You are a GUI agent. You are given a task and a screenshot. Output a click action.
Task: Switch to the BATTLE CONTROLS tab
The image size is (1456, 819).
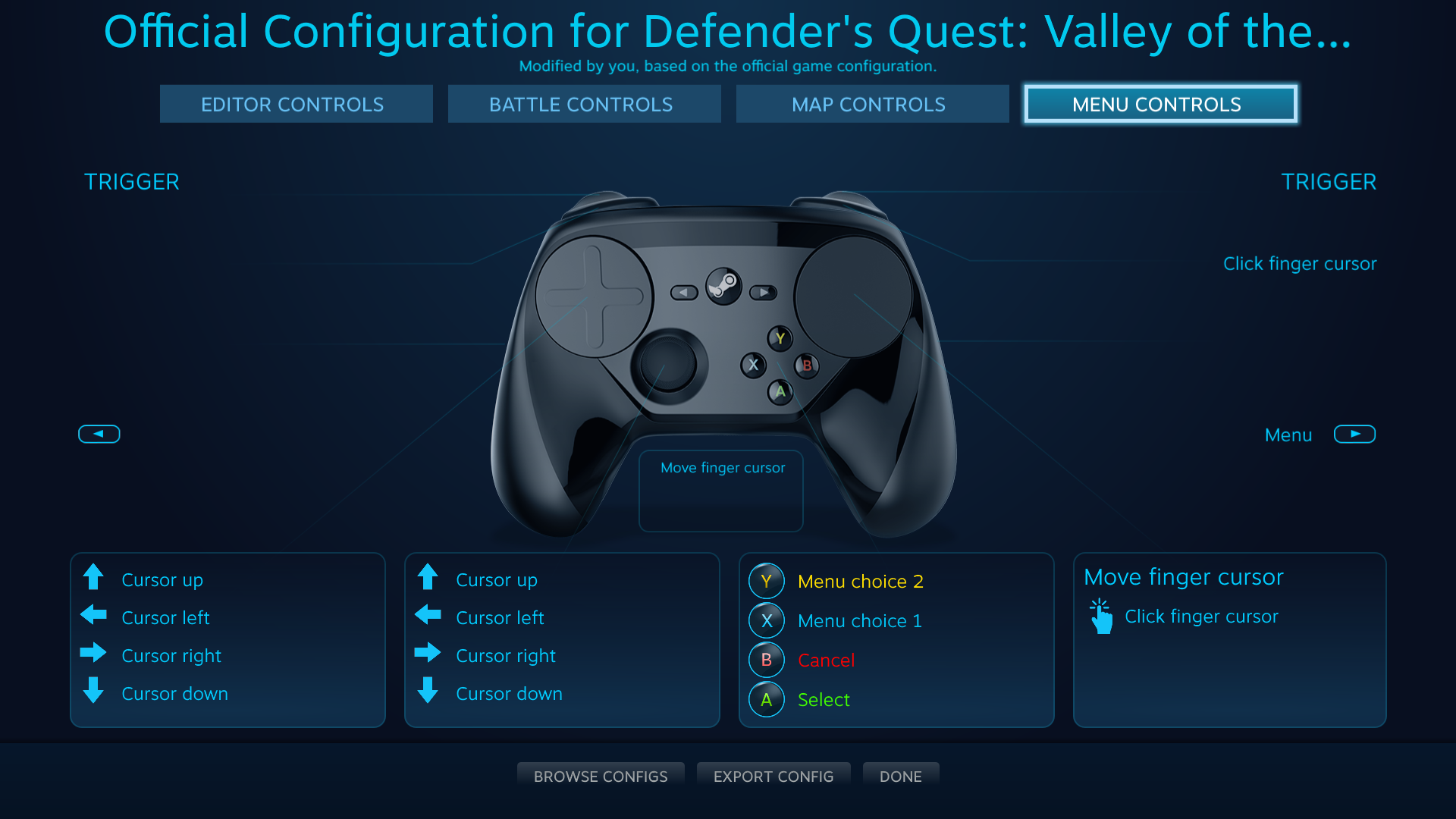[580, 104]
